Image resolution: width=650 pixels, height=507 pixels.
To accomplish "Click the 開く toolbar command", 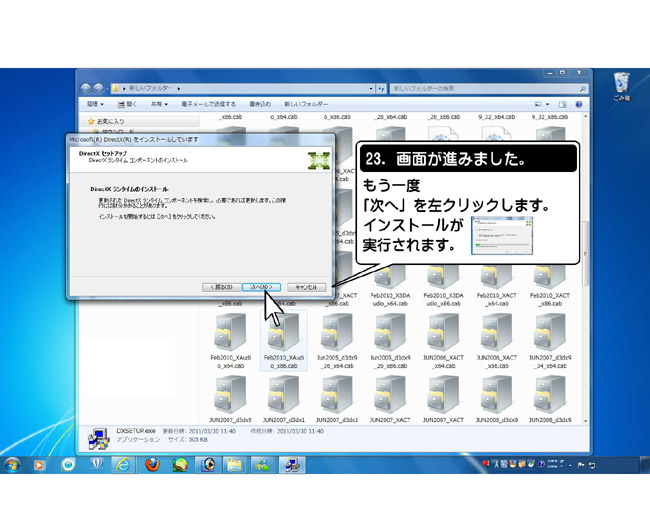I will [x=127, y=104].
